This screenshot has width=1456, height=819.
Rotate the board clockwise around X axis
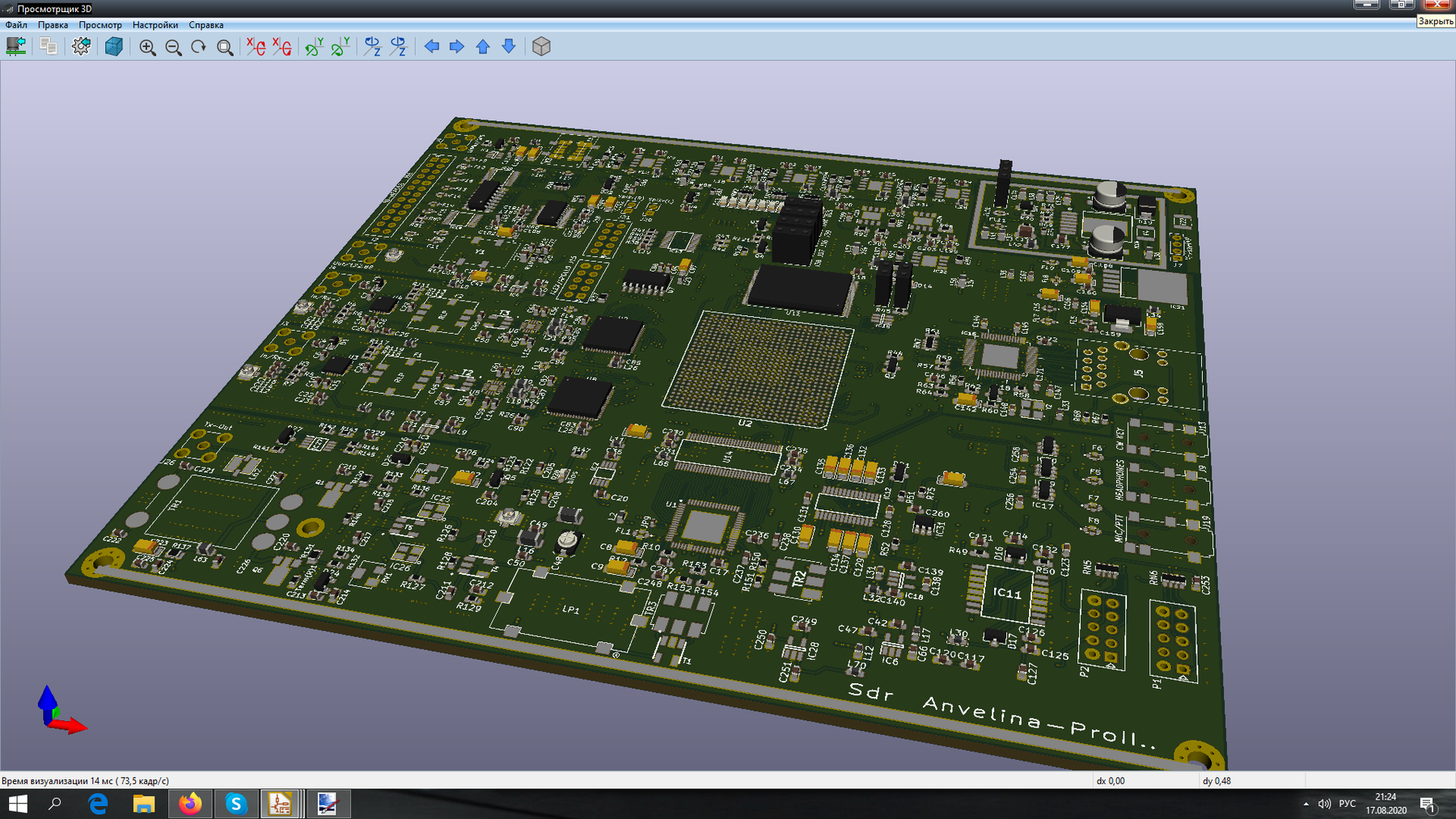pos(256,46)
